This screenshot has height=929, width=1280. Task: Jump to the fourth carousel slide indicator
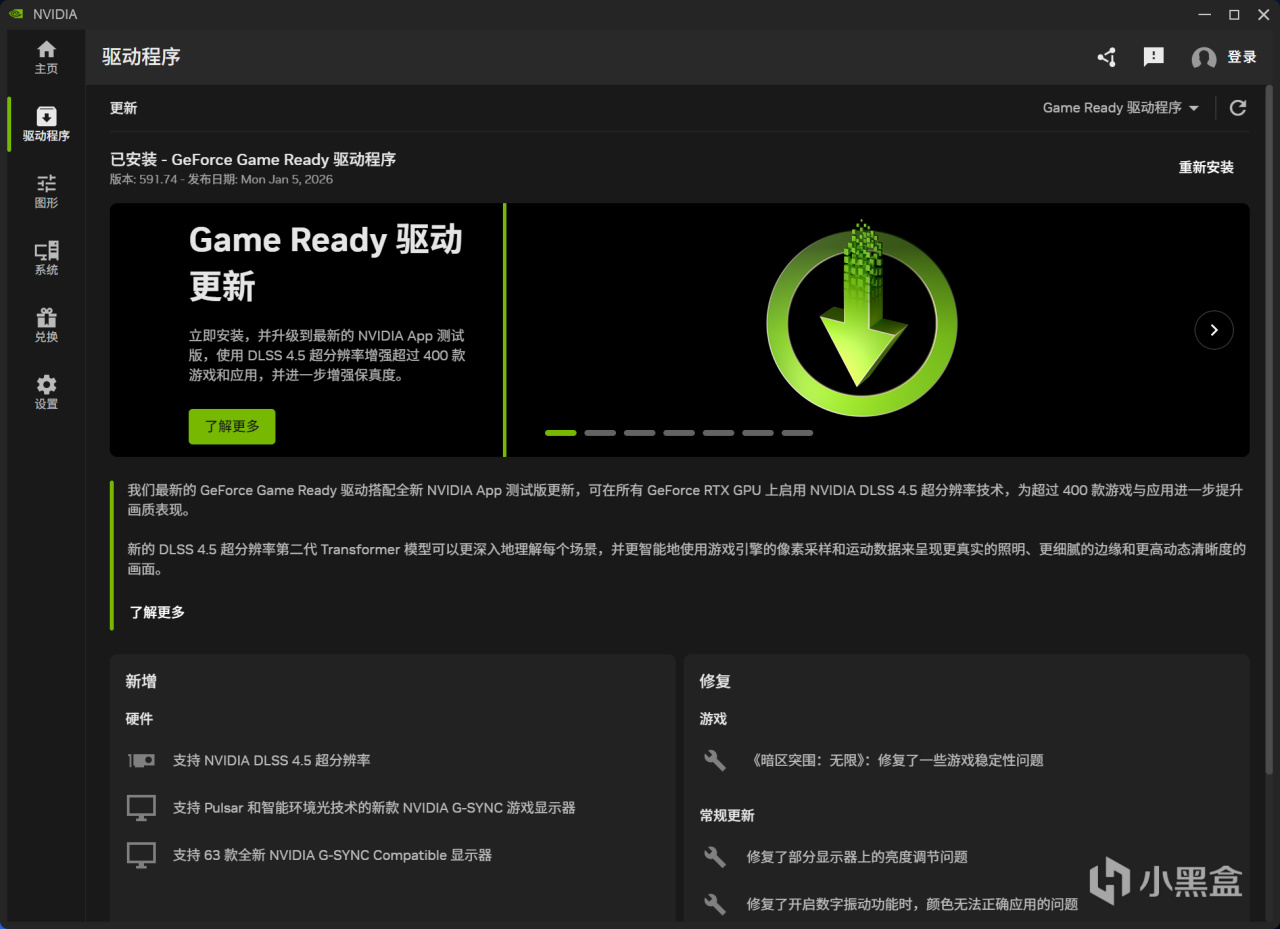[x=679, y=433]
